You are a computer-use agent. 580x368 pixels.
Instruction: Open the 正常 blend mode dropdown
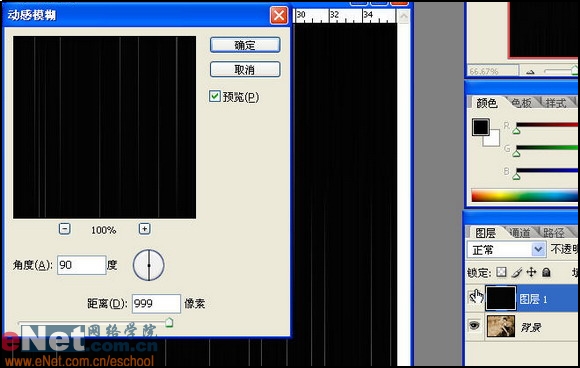506,250
